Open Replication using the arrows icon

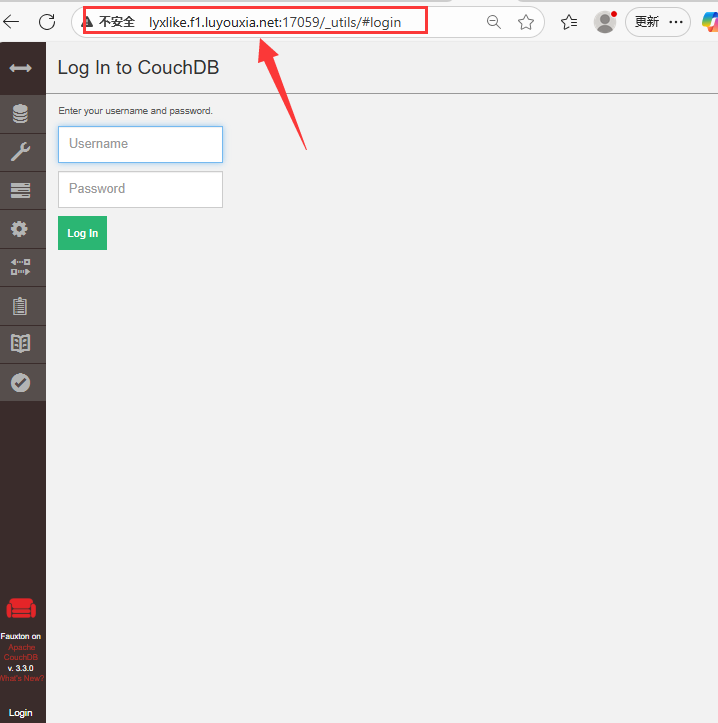pyautogui.click(x=20, y=267)
